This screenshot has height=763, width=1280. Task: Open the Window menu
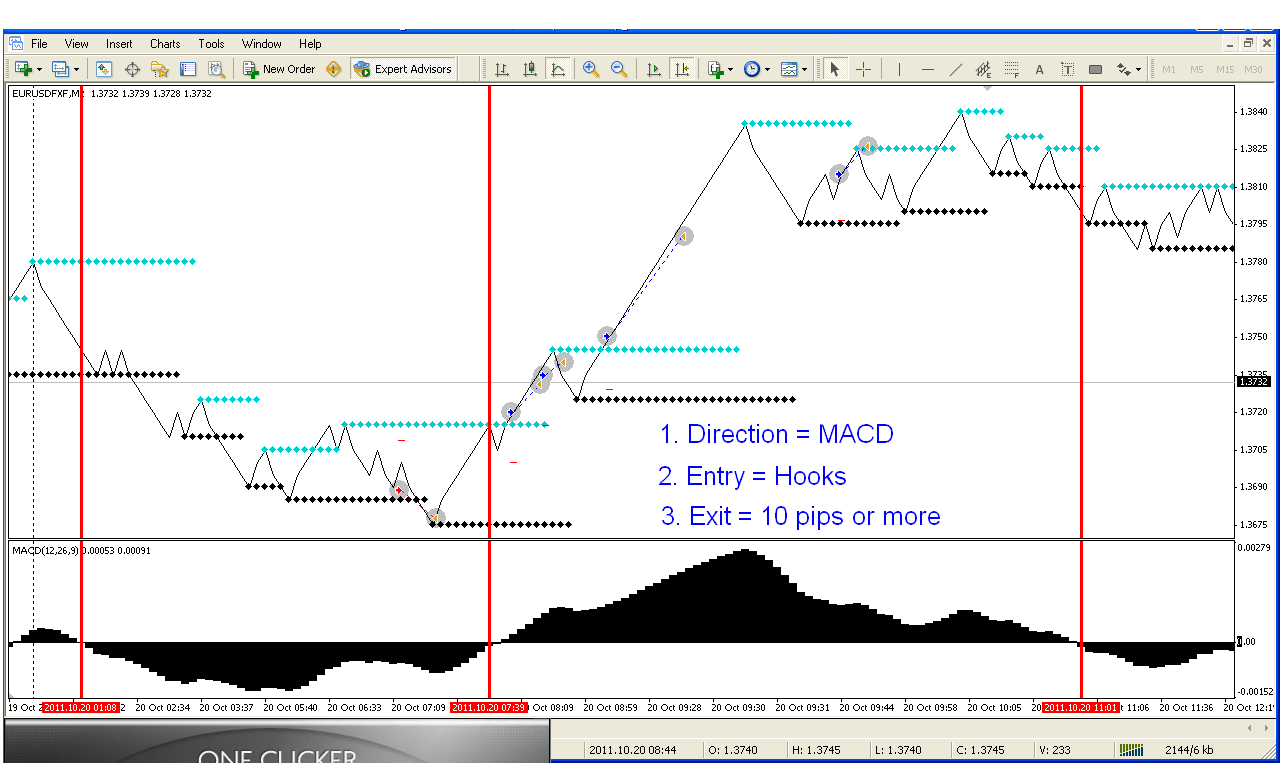coord(262,44)
